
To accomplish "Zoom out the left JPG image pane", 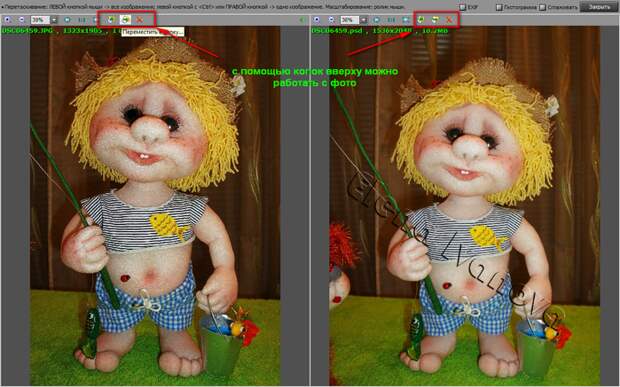I will [x=21, y=19].
